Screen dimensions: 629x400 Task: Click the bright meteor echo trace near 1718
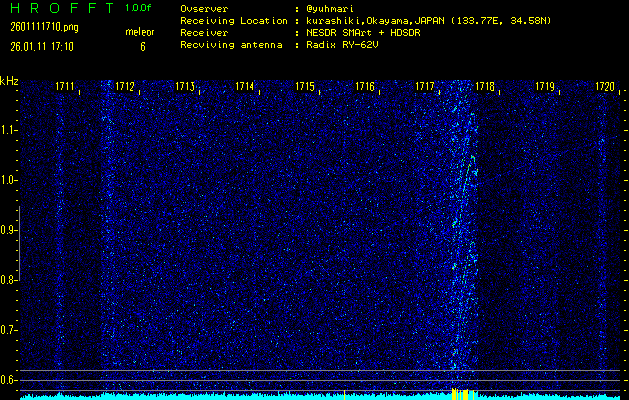point(462,200)
